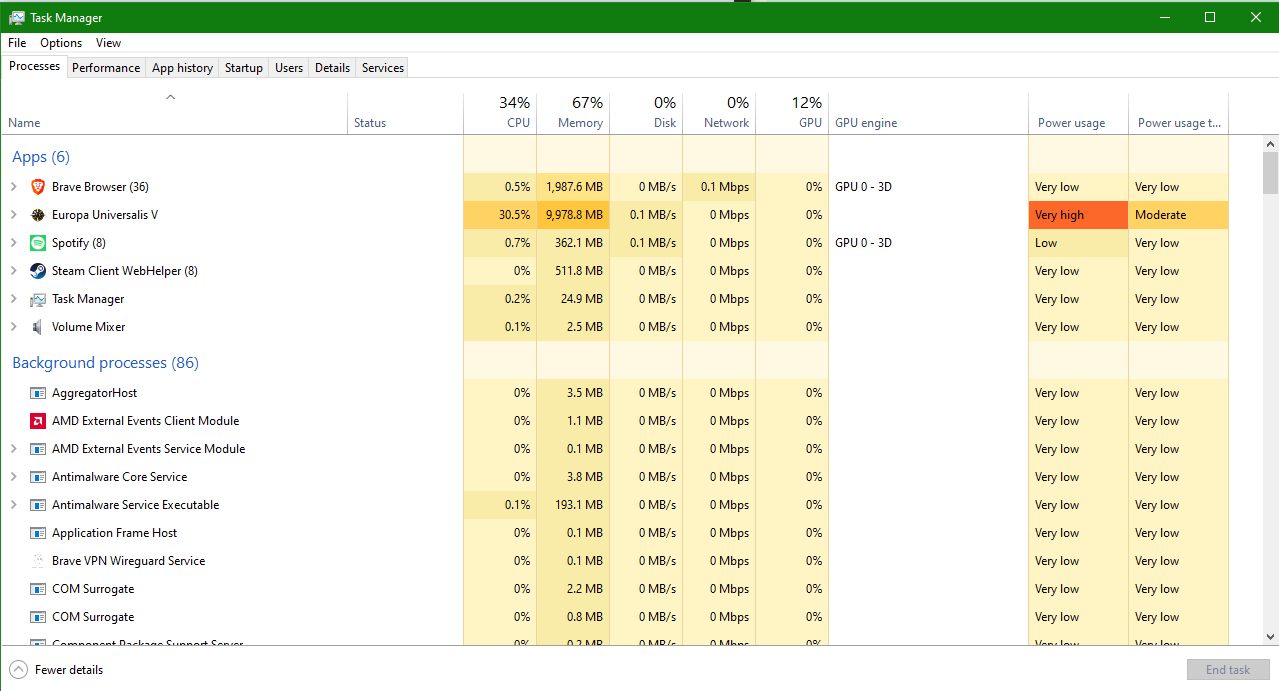Switch to the Performance tab
Viewport: 1279px width, 691px height.
tap(106, 68)
